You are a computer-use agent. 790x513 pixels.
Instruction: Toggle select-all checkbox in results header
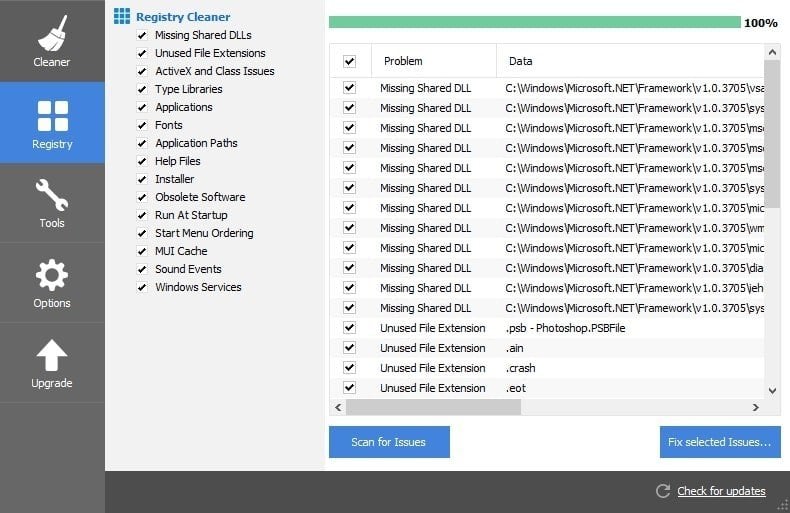tap(349, 61)
